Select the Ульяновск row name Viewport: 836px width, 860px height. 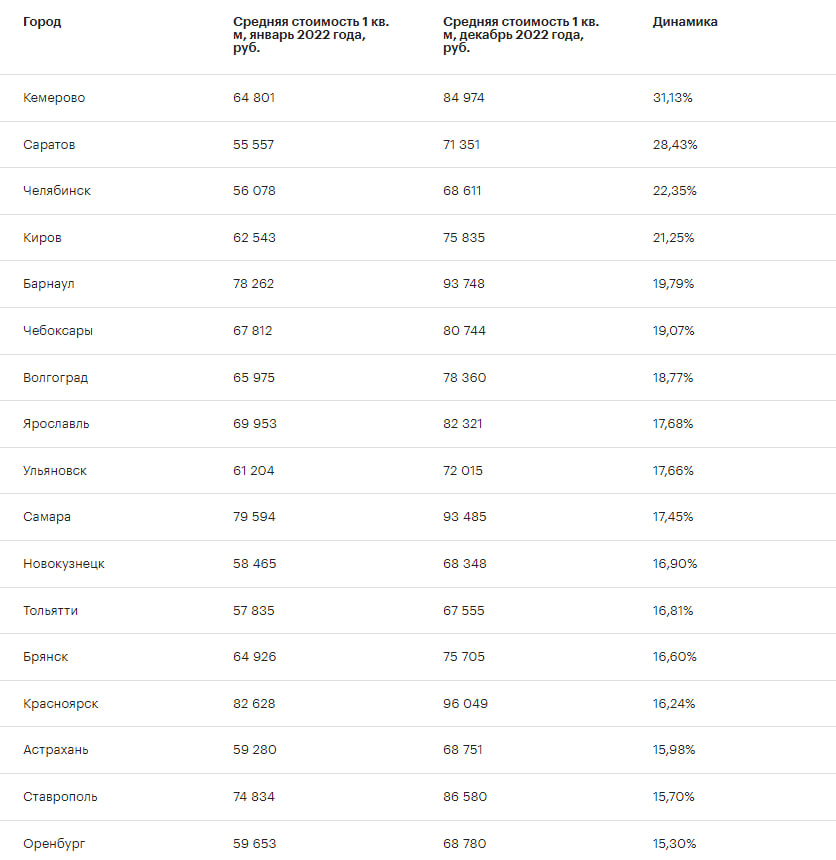pos(55,471)
